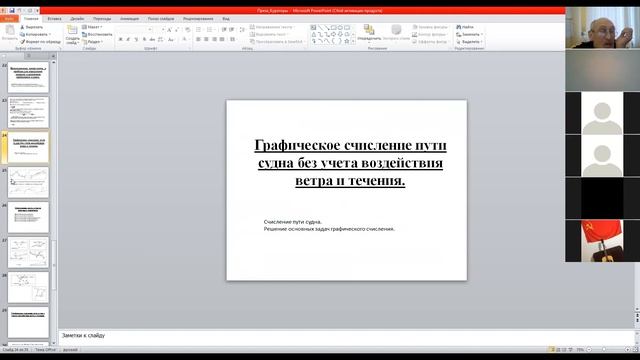Screen dimensions: 640x360
Task: Open Выровнять текст dropdown
Action: tap(269, 35)
